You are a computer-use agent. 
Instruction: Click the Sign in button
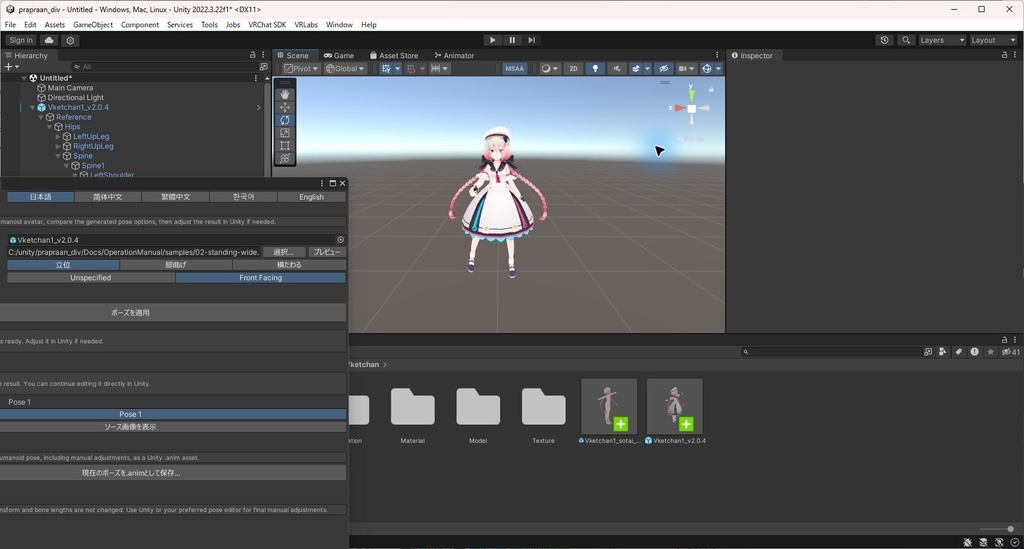point(21,40)
